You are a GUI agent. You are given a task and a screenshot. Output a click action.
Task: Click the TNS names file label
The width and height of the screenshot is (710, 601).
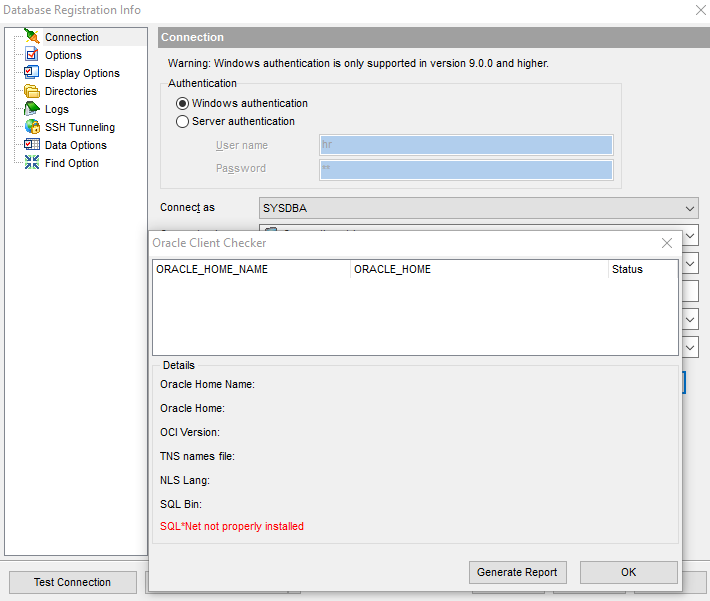point(197,457)
